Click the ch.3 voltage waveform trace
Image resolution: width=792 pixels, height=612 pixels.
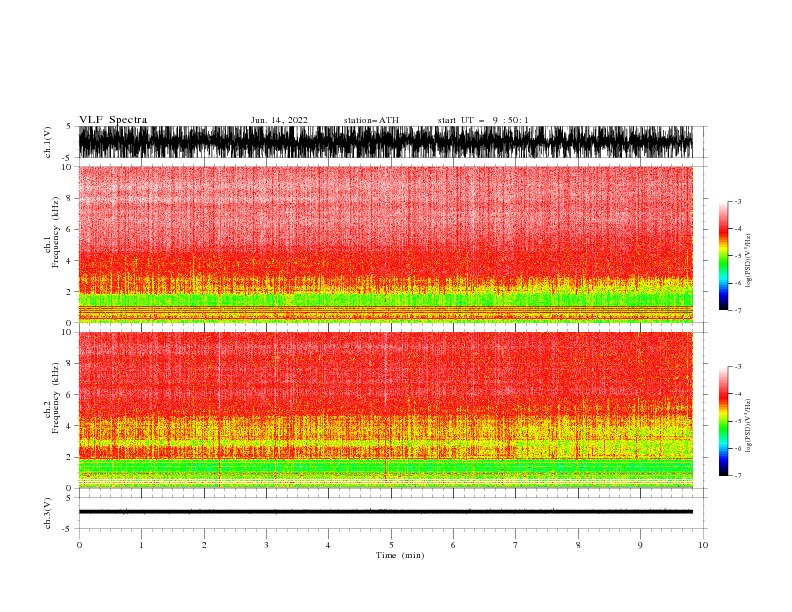(x=385, y=512)
